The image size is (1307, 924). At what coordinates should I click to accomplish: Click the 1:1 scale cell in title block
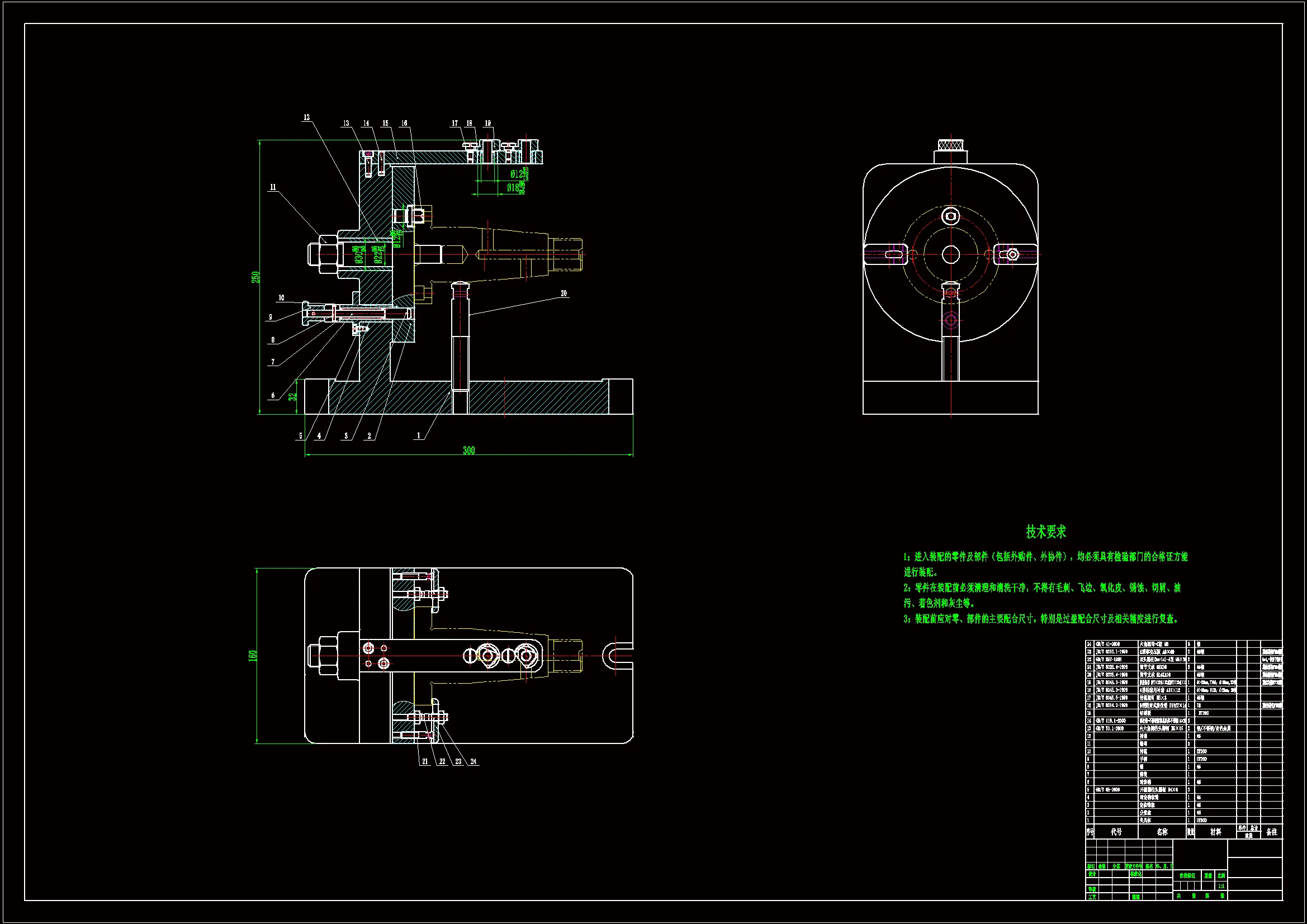pos(1221,886)
